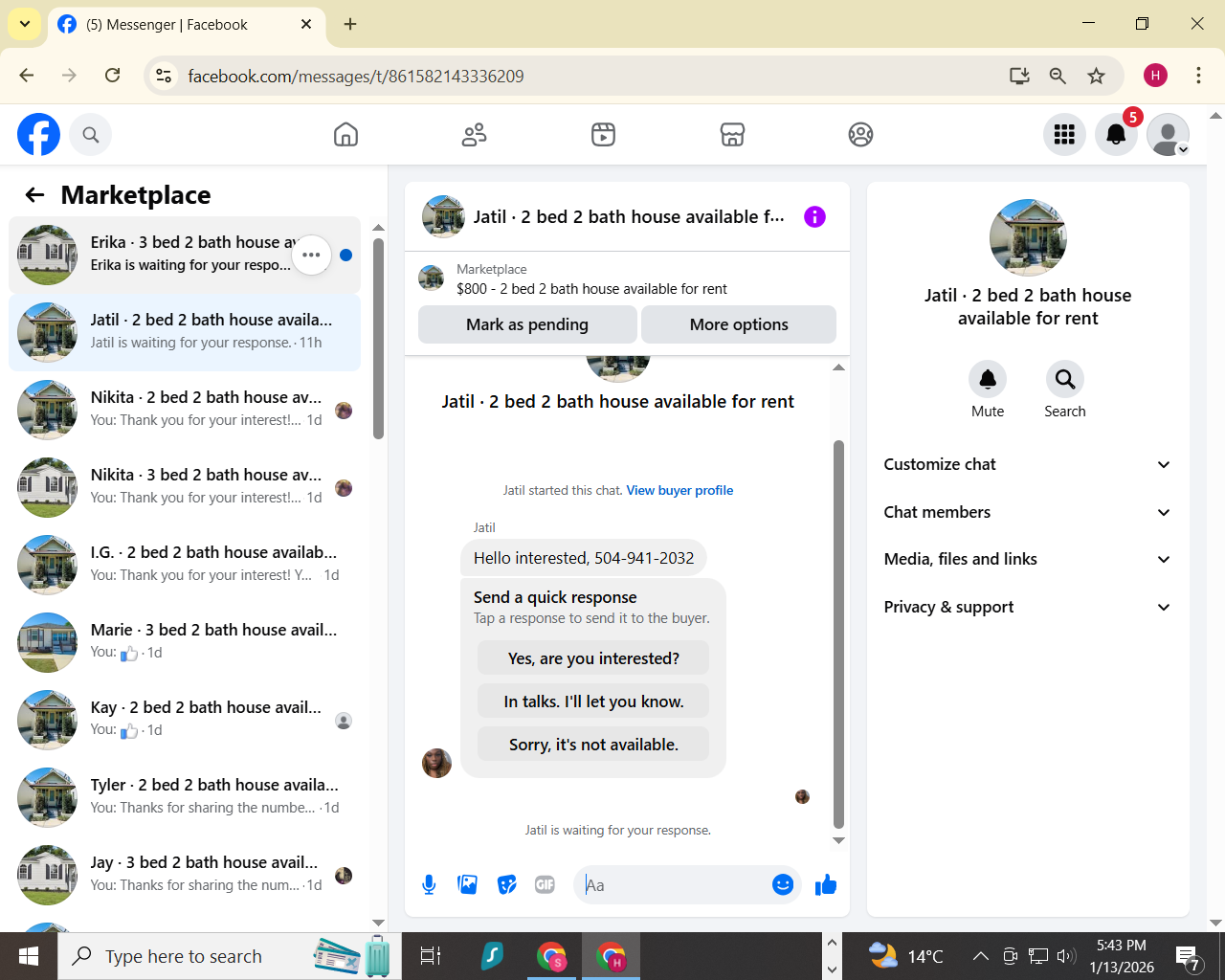Screen dimensions: 1225x980
Task: Record a voice clip with the microphone icon
Action: (x=430, y=885)
